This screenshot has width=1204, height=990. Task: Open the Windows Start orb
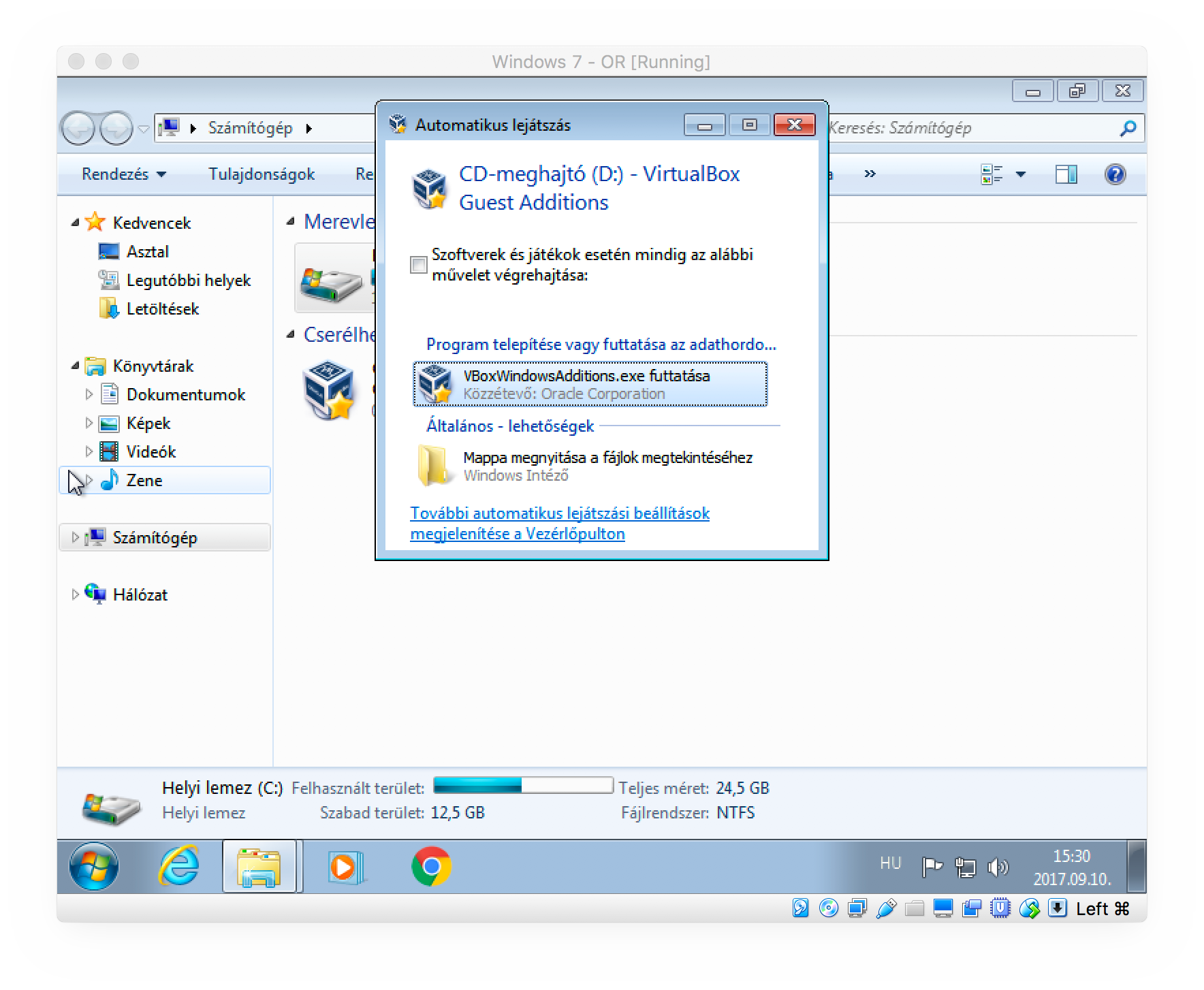94,866
